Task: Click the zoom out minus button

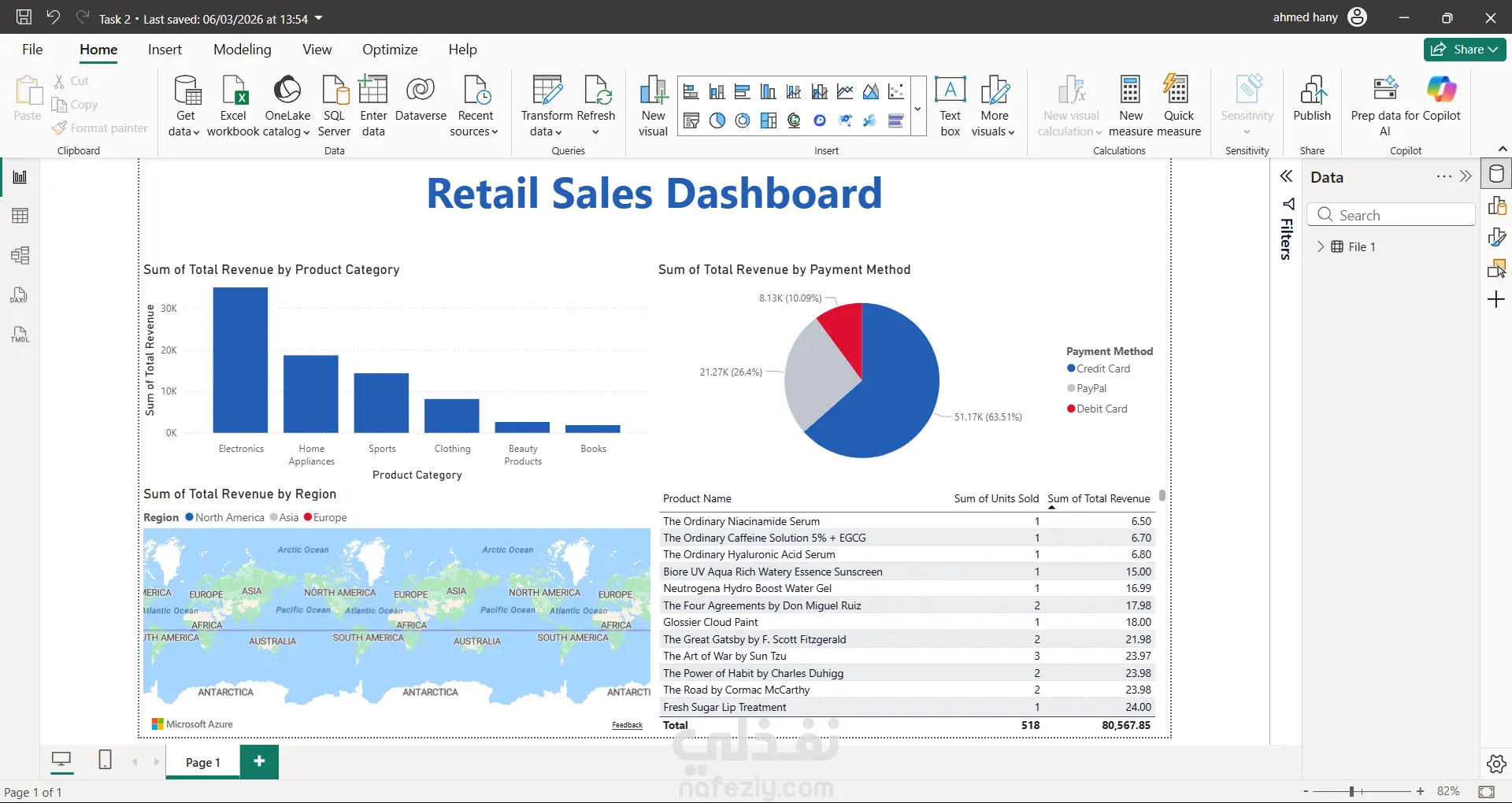Action: click(1306, 791)
